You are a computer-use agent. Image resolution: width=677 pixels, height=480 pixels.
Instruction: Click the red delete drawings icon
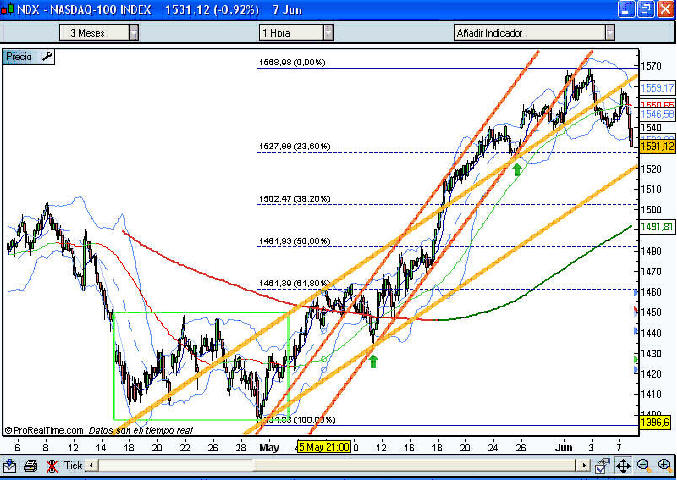52,466
